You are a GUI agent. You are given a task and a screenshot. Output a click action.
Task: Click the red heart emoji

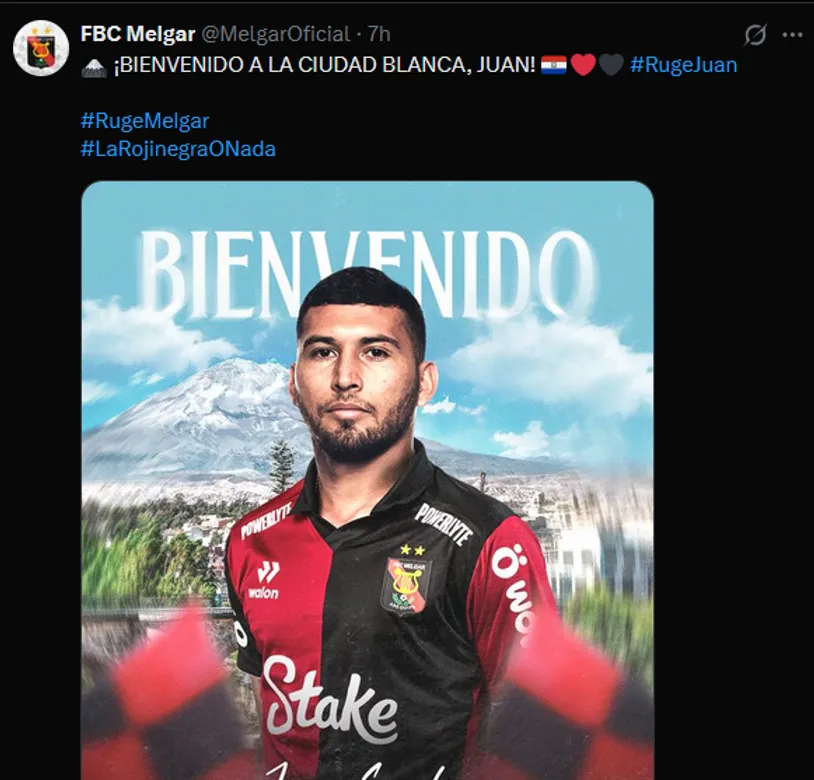pyautogui.click(x=583, y=65)
